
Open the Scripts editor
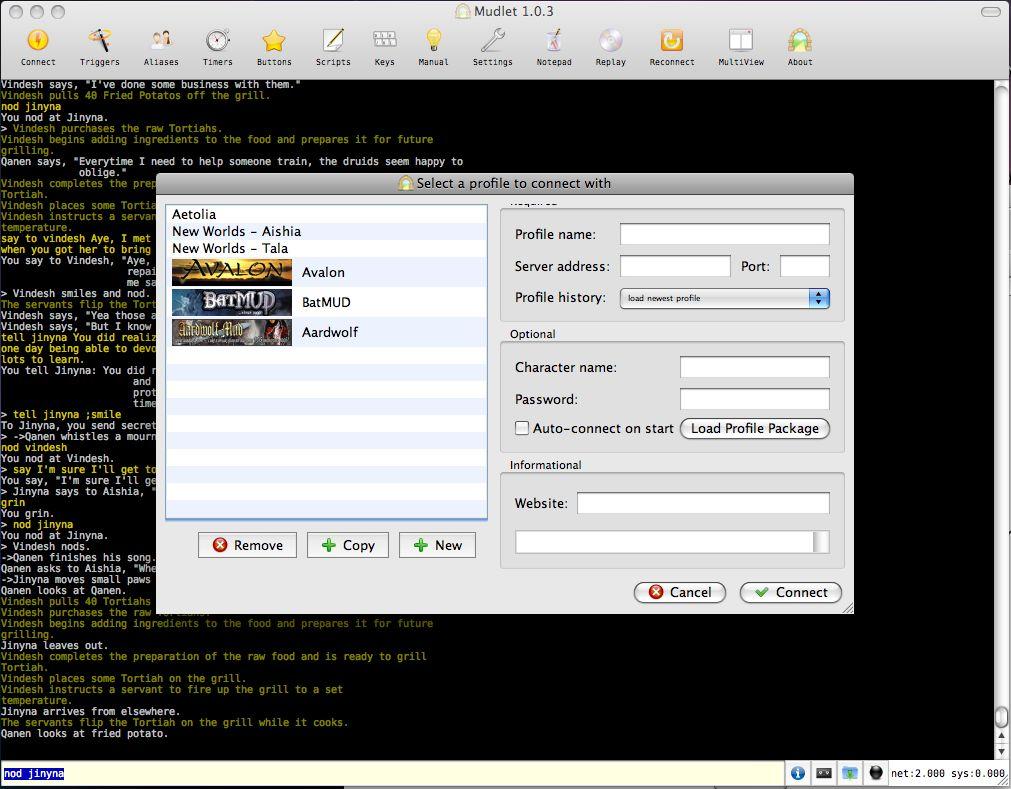pos(333,41)
